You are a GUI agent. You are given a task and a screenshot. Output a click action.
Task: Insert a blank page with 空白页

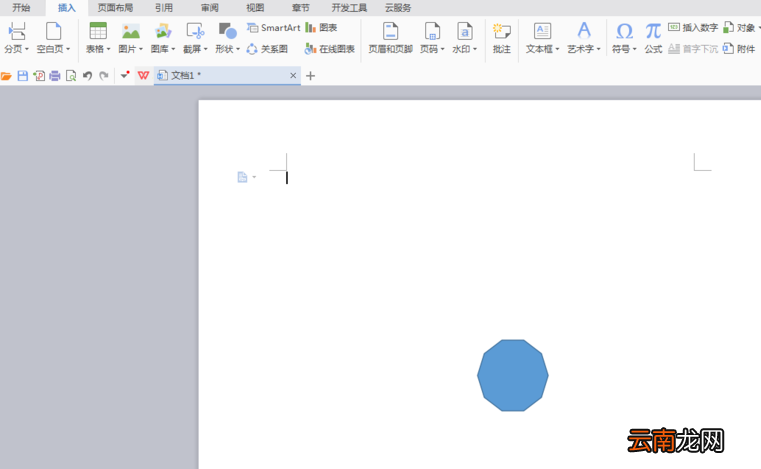click(53, 31)
